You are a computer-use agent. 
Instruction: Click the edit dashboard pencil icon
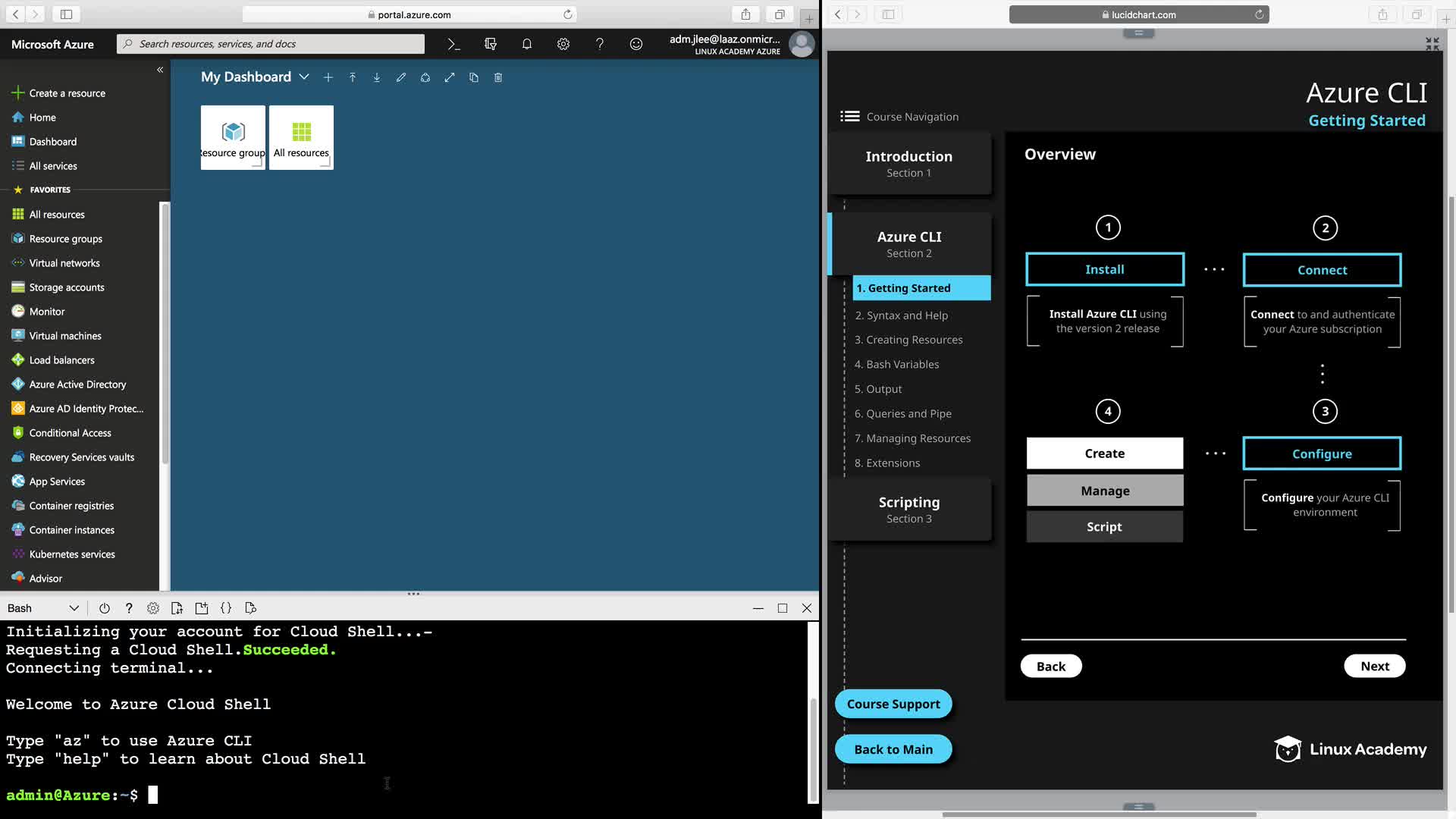tap(401, 77)
